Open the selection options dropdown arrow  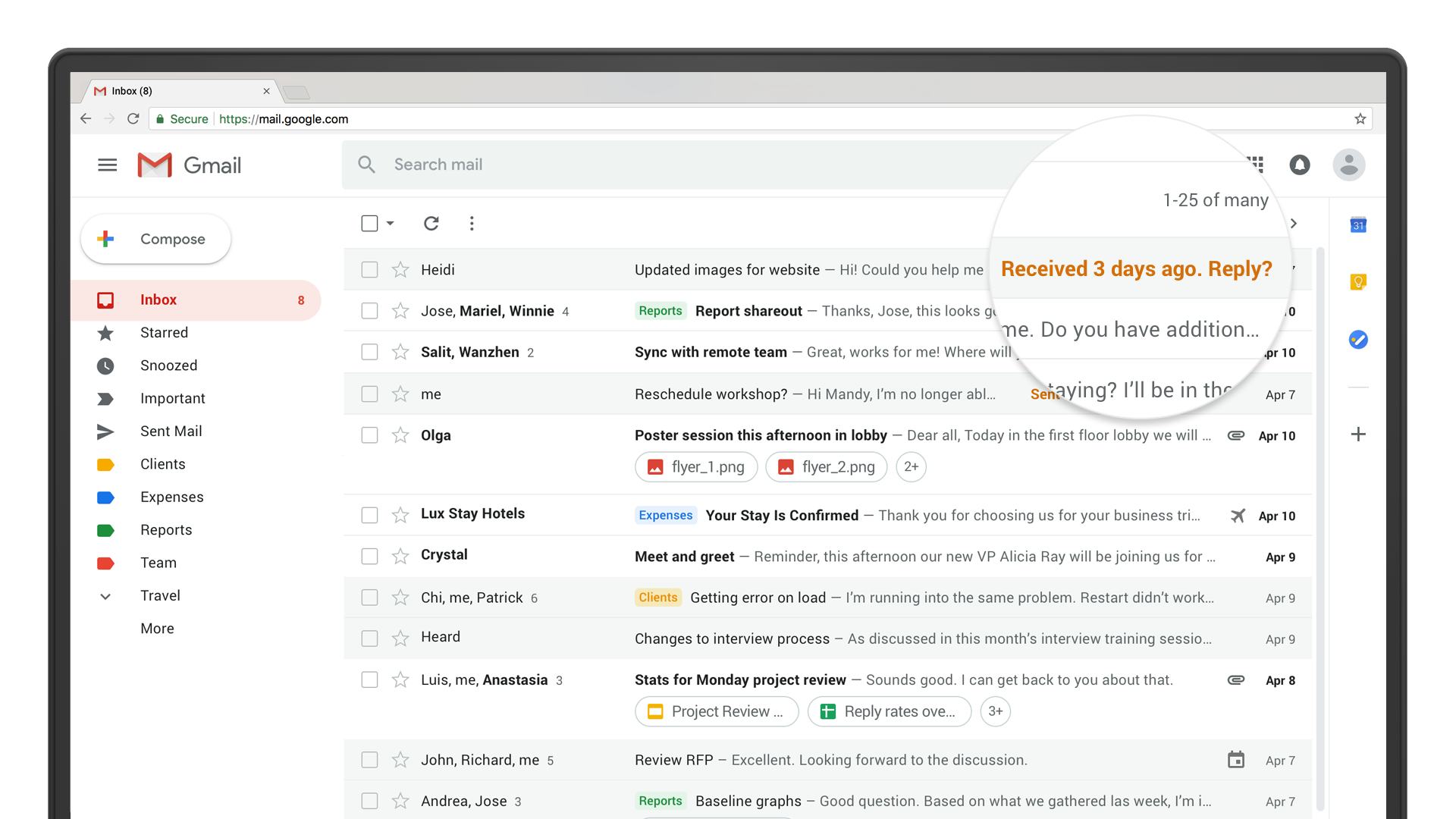(x=390, y=224)
